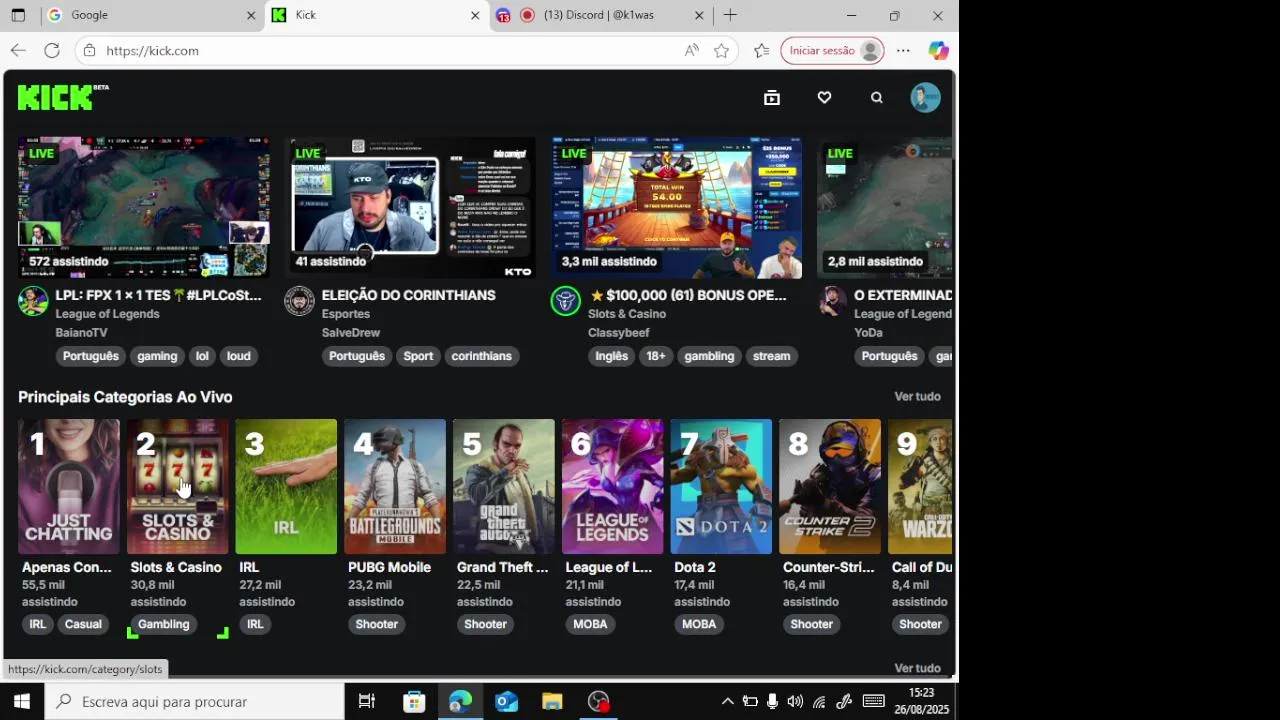Go back with browser back arrow
1280x720 pixels.
18,50
